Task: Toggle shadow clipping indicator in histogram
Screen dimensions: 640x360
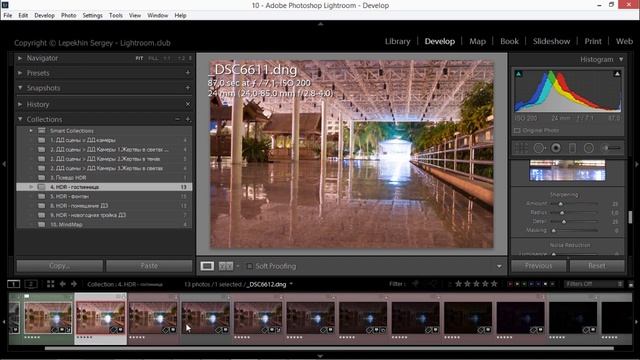Action: tap(518, 74)
